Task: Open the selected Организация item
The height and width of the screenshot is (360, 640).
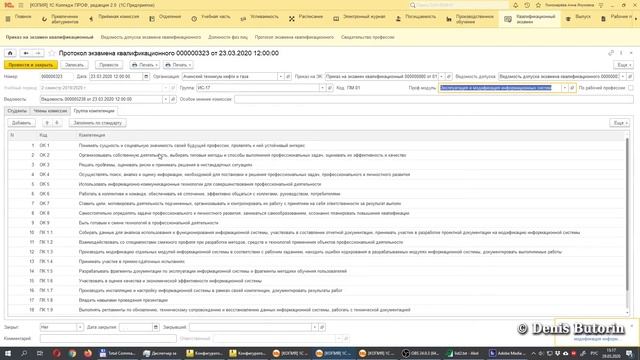Action: pos(288,76)
